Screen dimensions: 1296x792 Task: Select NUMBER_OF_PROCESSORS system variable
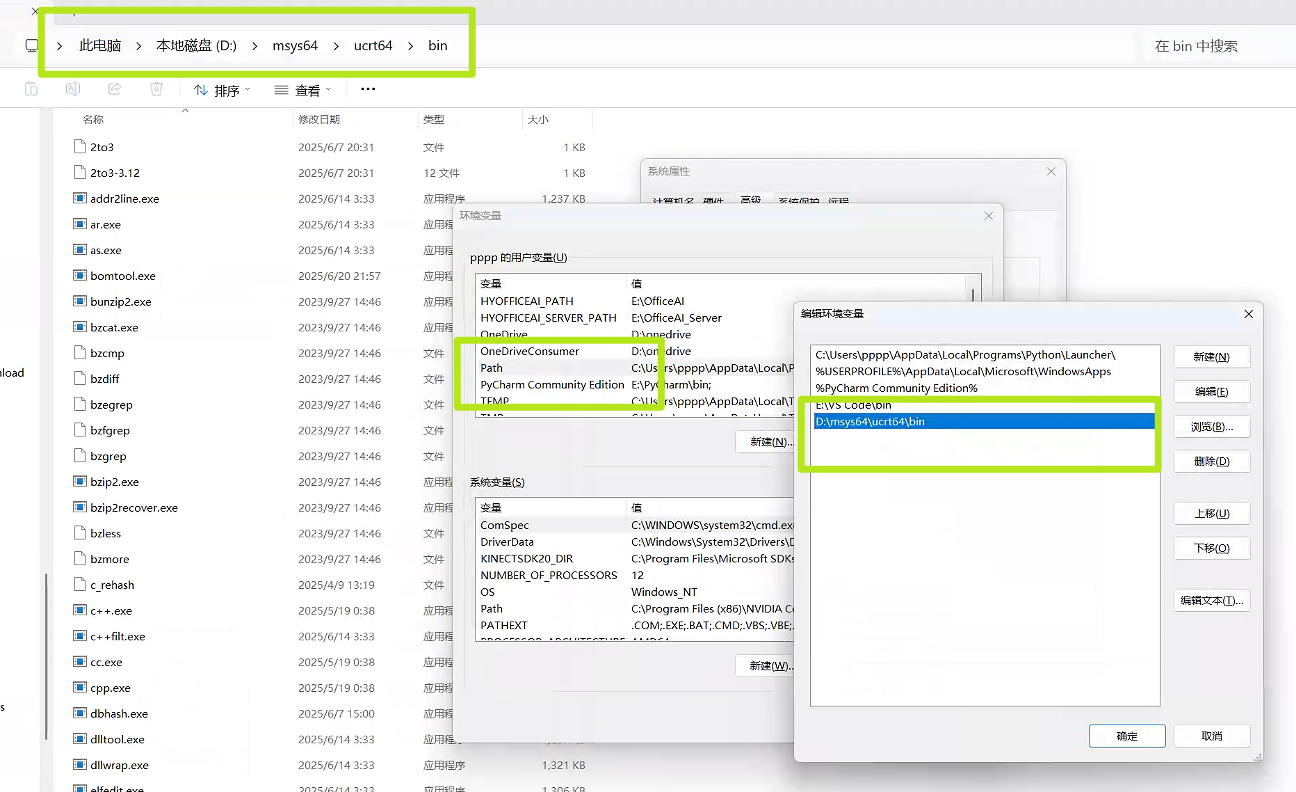548,575
